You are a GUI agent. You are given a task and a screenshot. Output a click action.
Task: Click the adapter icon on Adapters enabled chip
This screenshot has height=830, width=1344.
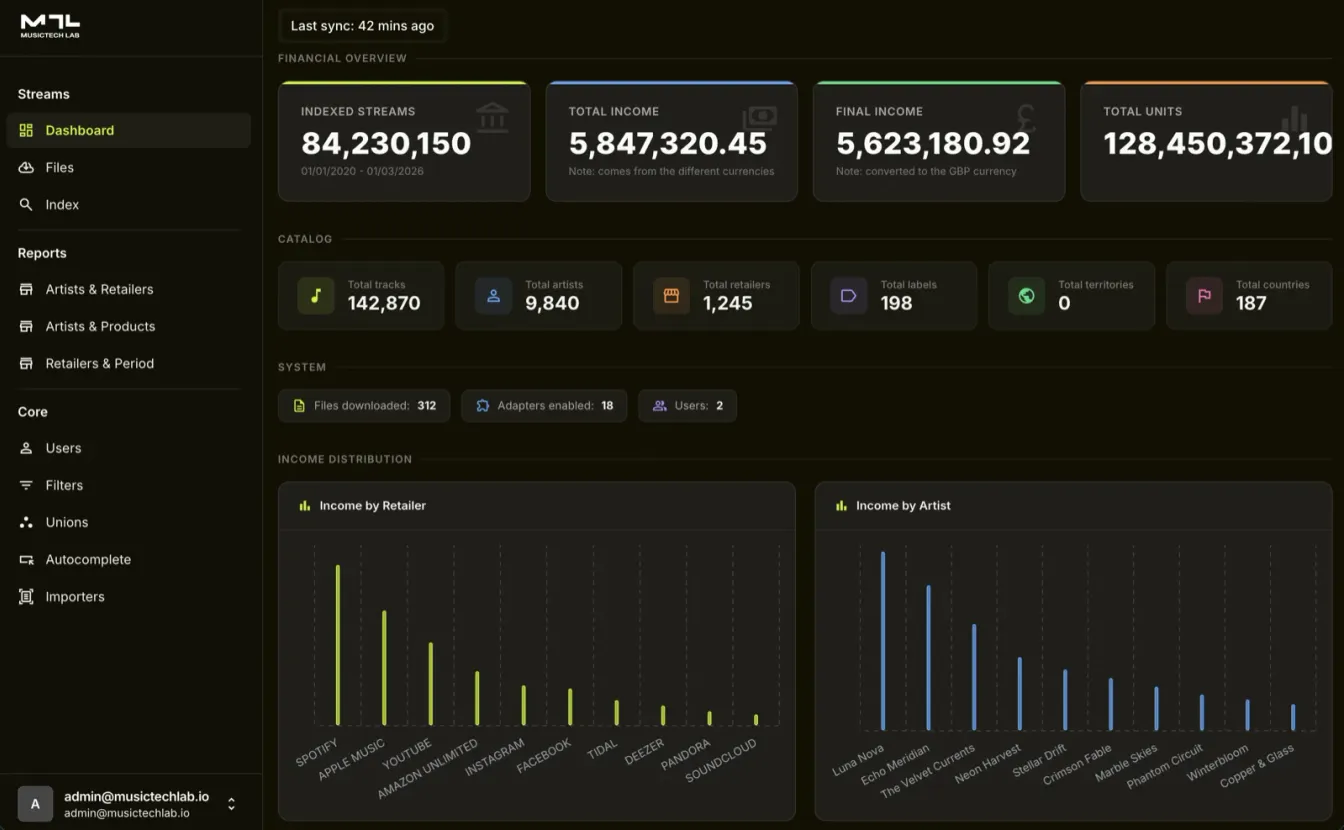pos(482,405)
